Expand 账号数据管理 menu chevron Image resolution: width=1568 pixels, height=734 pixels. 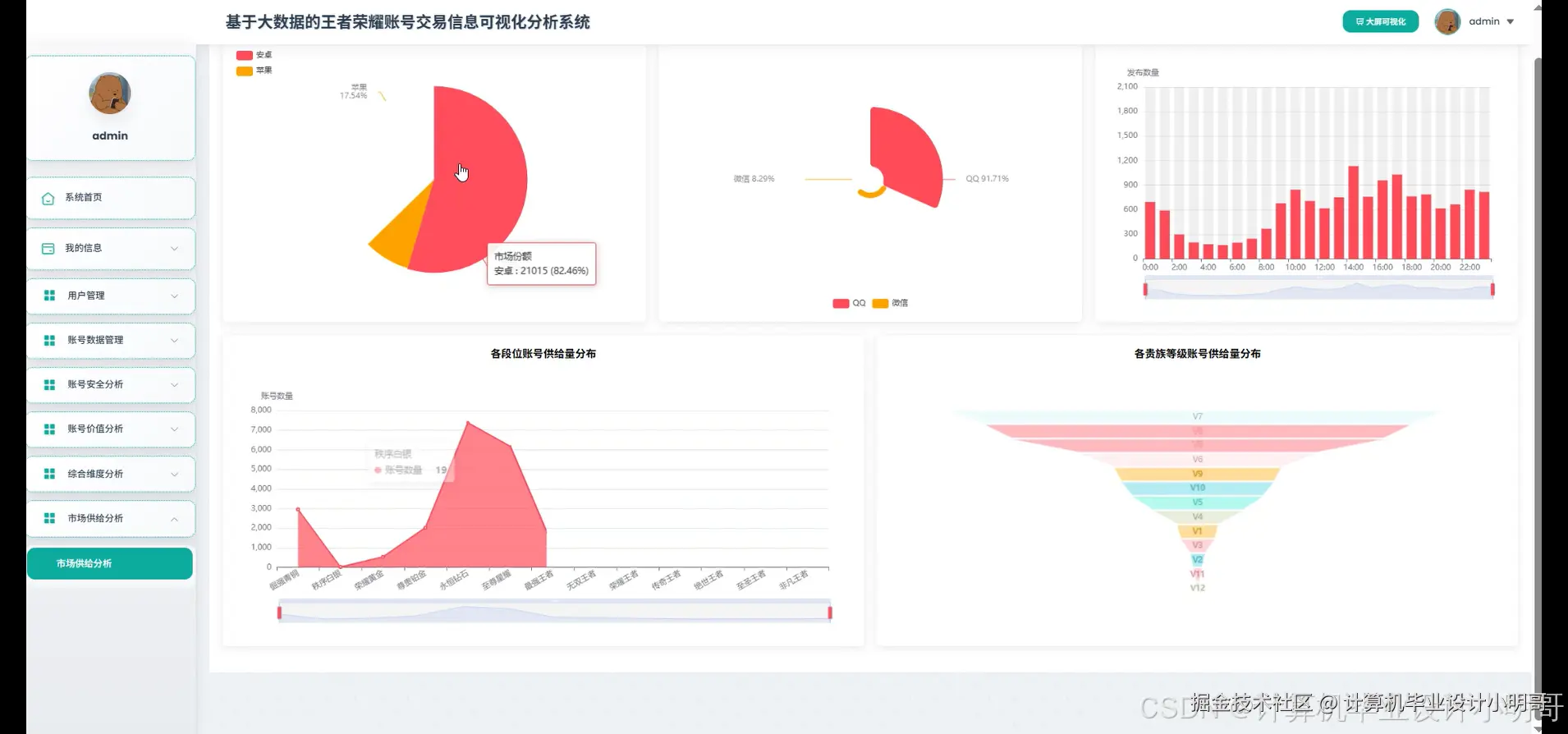174,340
